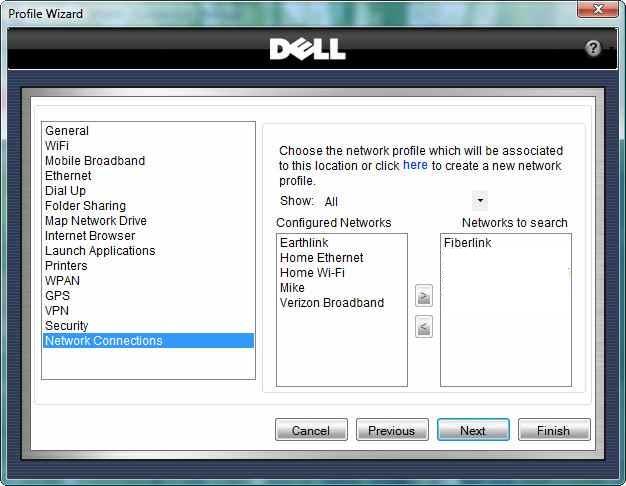Viewport: 626px width, 486px height.
Task: Select Fiberlink in Networks to search
Action: 466,243
